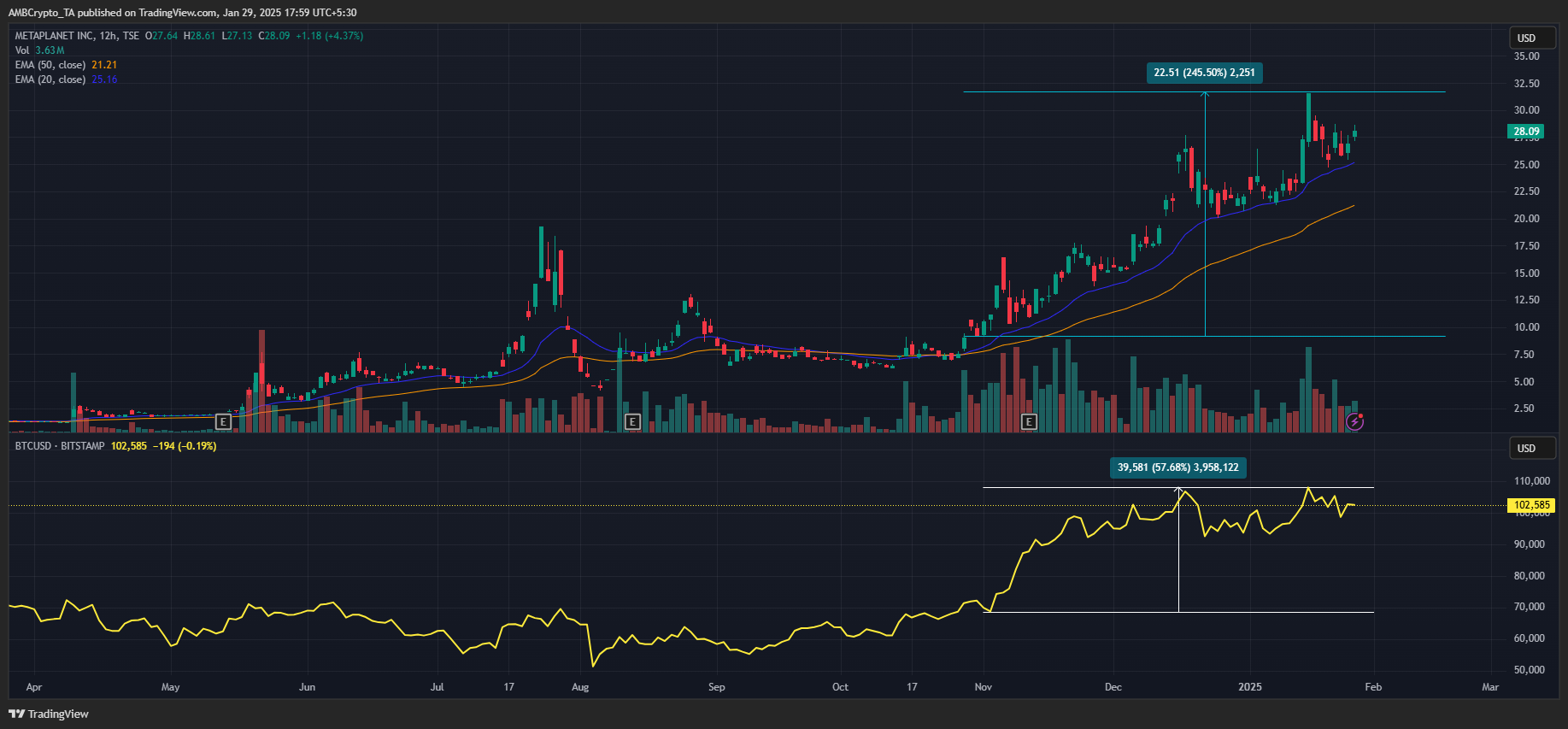Click the 2025 label on time axis
Screen dimensions: 1568x729
1250,687
